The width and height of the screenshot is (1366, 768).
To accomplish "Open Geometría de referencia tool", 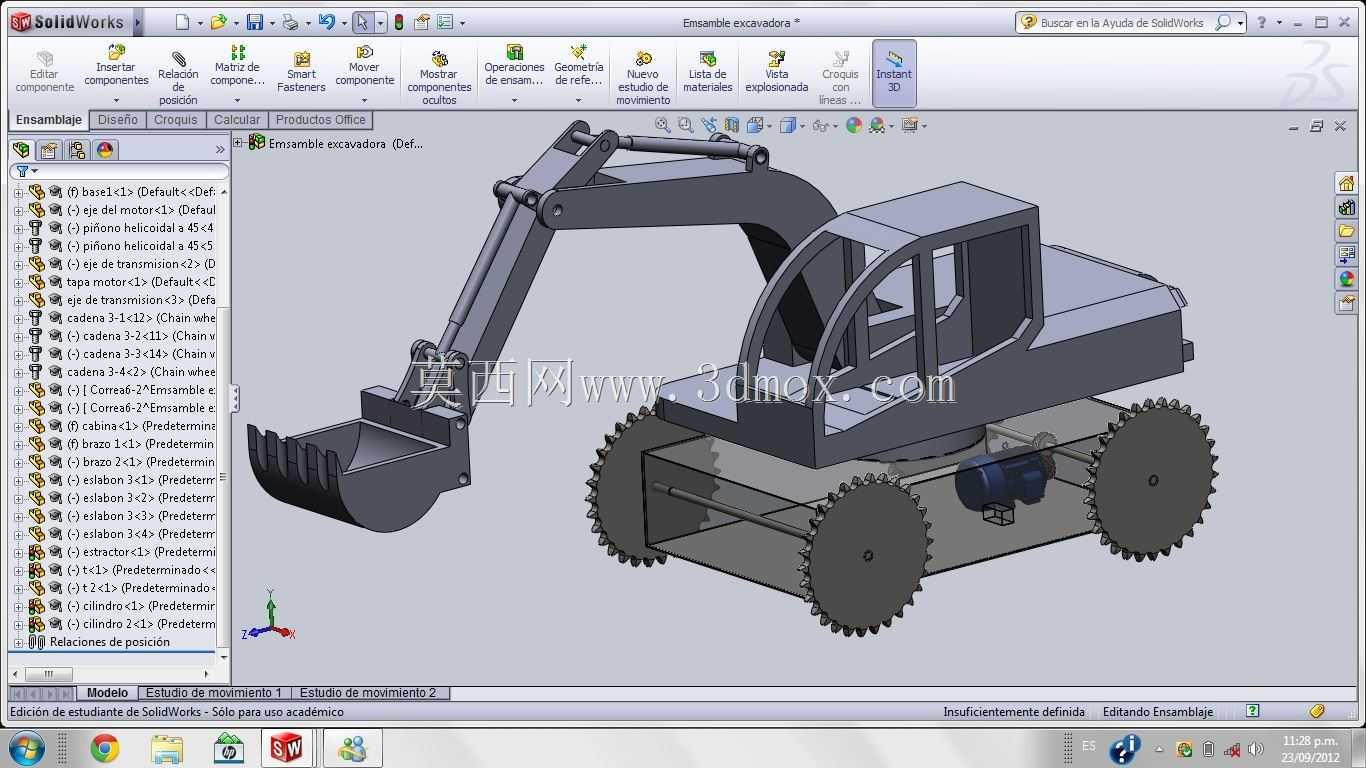I will coord(579,72).
